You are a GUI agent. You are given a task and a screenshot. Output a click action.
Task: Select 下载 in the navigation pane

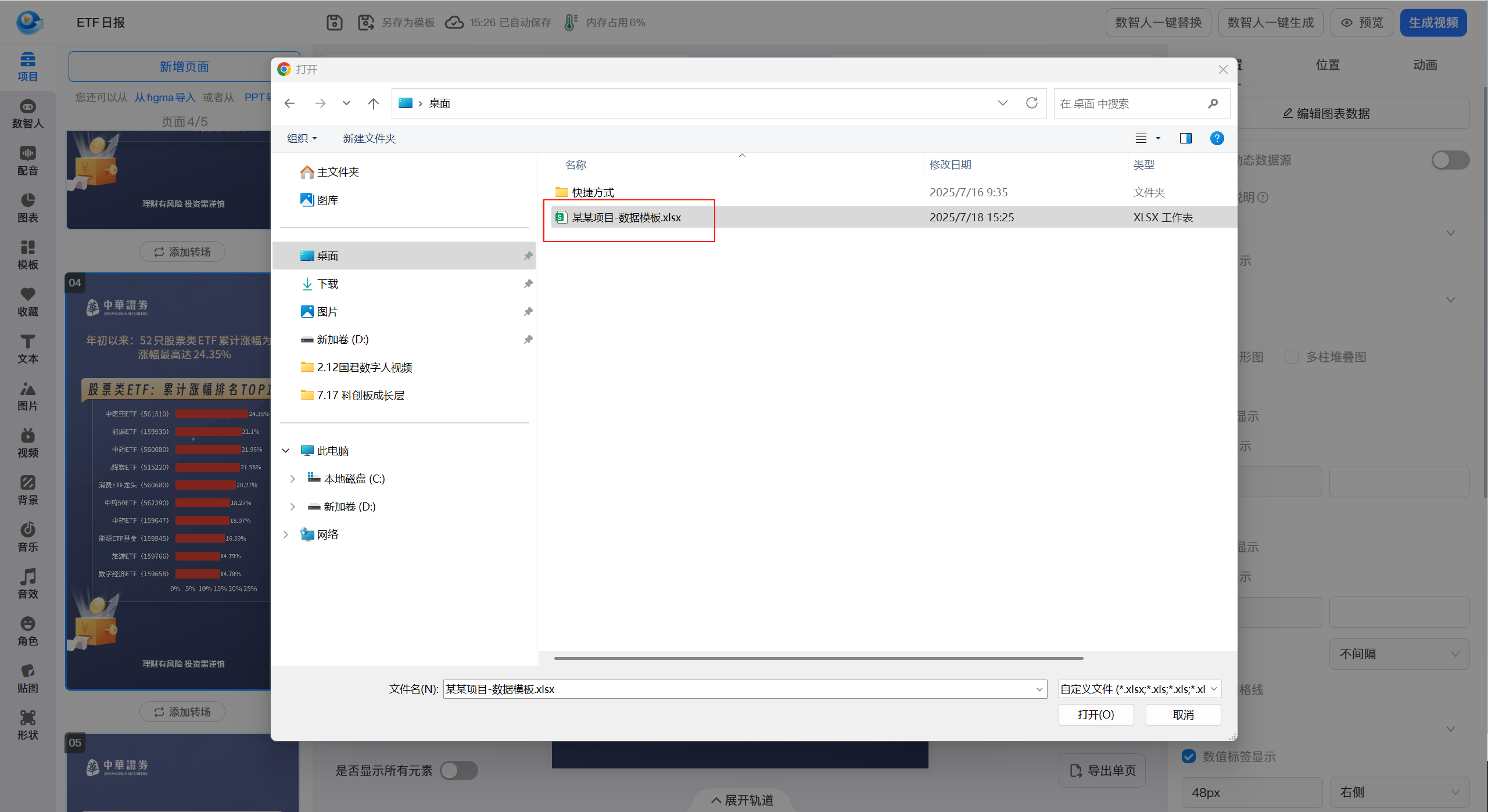(328, 283)
